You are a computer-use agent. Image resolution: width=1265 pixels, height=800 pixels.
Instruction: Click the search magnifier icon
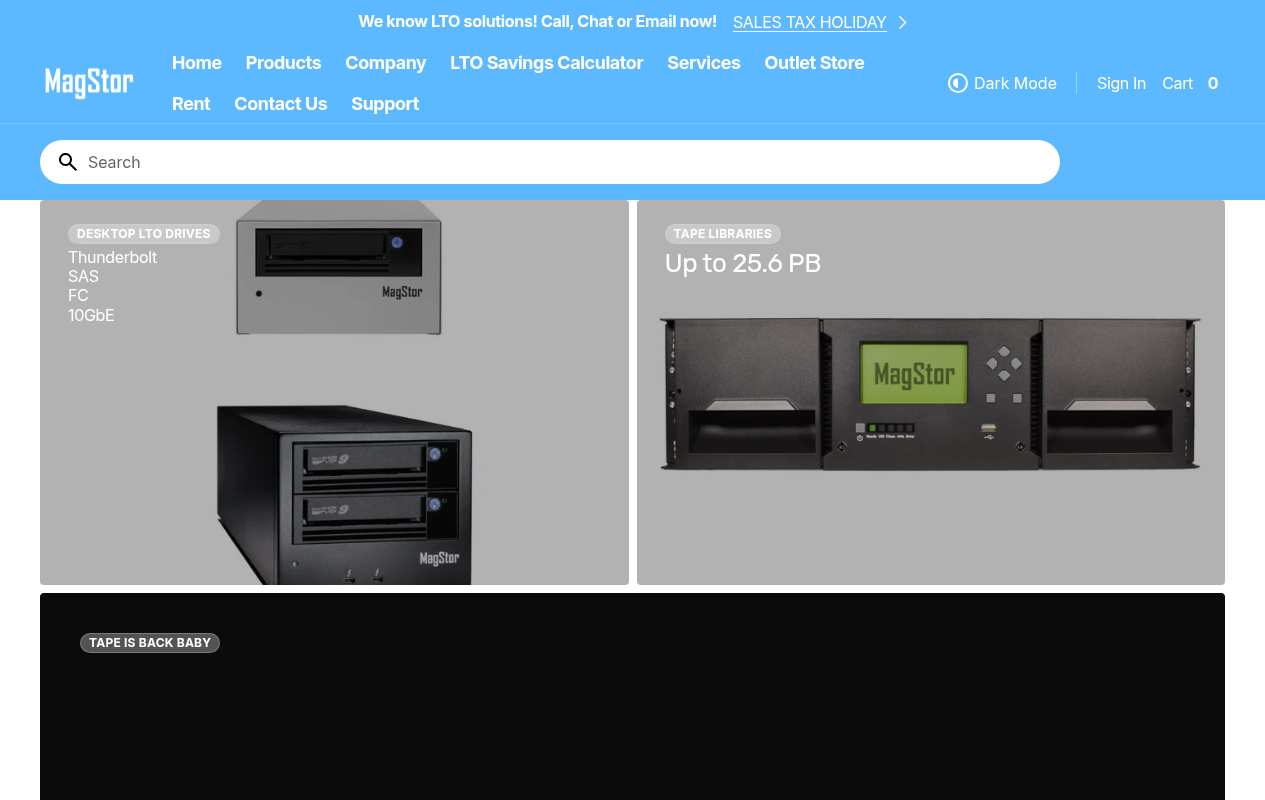[x=68, y=162]
